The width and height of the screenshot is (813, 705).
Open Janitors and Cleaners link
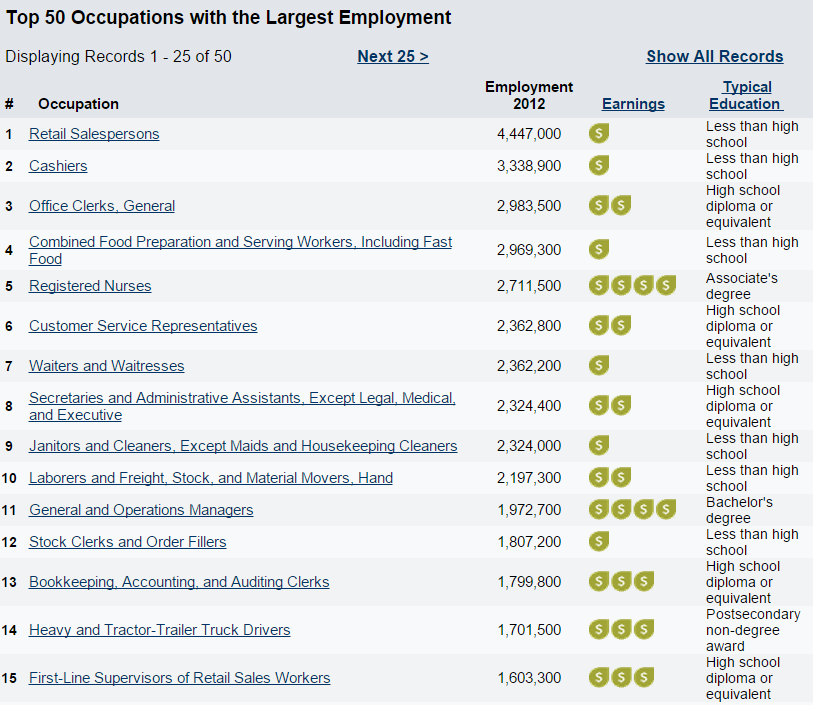point(243,446)
